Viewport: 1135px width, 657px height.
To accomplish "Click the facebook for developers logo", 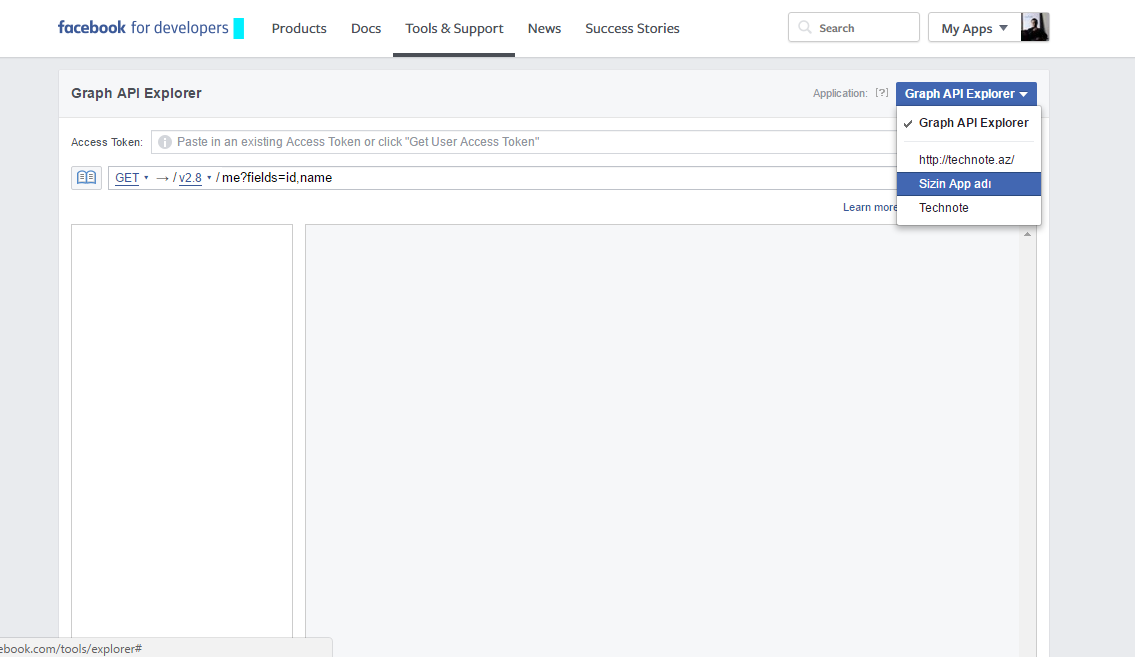I will (143, 28).
